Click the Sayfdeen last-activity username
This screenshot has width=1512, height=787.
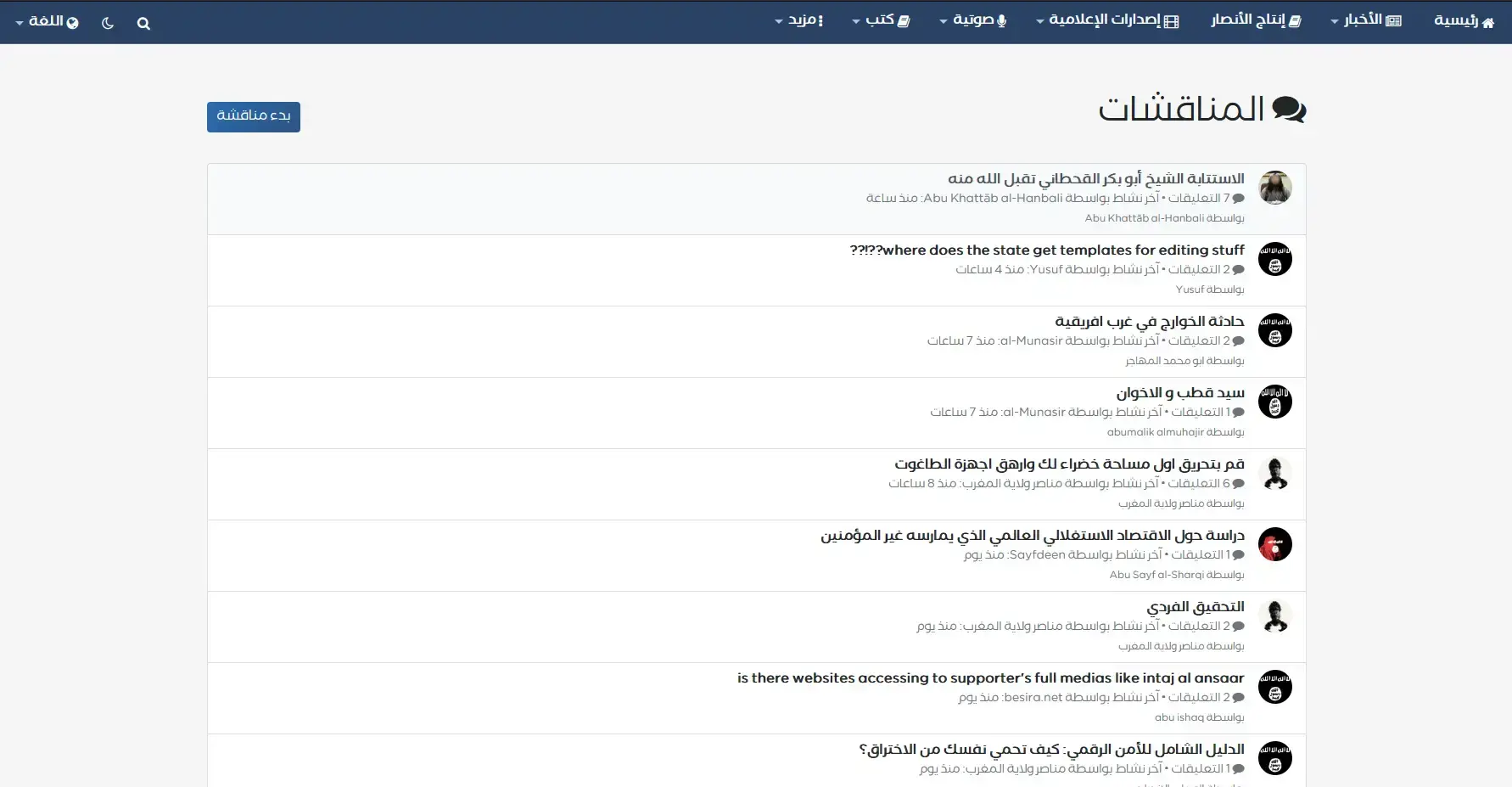(x=1037, y=555)
